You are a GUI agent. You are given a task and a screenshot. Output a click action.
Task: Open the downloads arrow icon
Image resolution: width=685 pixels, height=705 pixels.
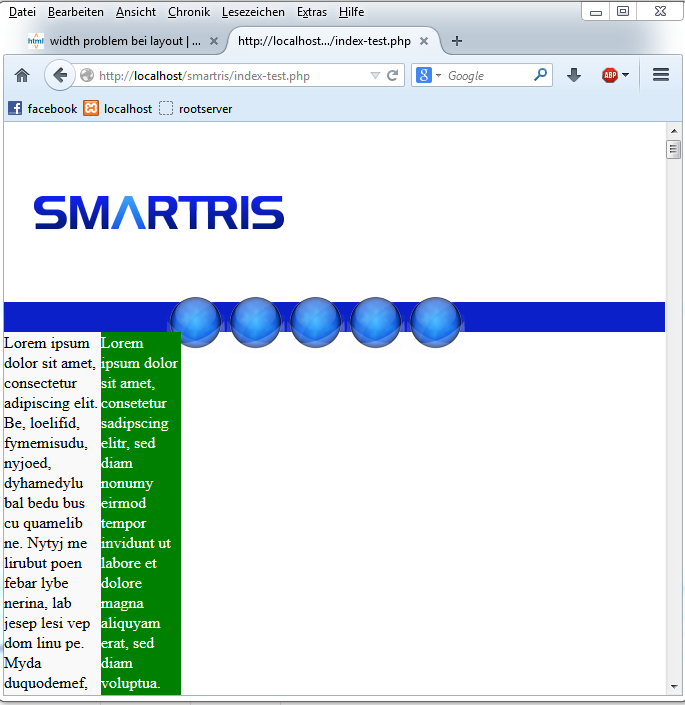click(x=574, y=75)
